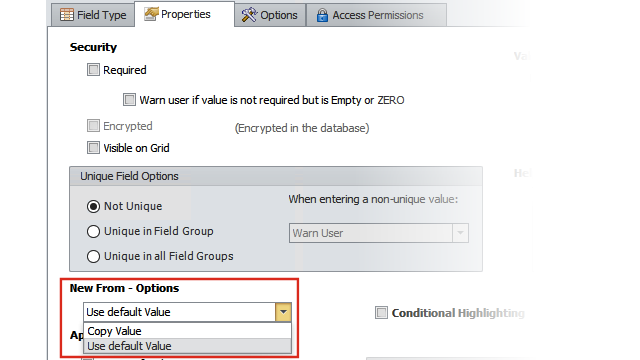Open the Options tab
The height and width of the screenshot is (360, 640).
point(270,15)
